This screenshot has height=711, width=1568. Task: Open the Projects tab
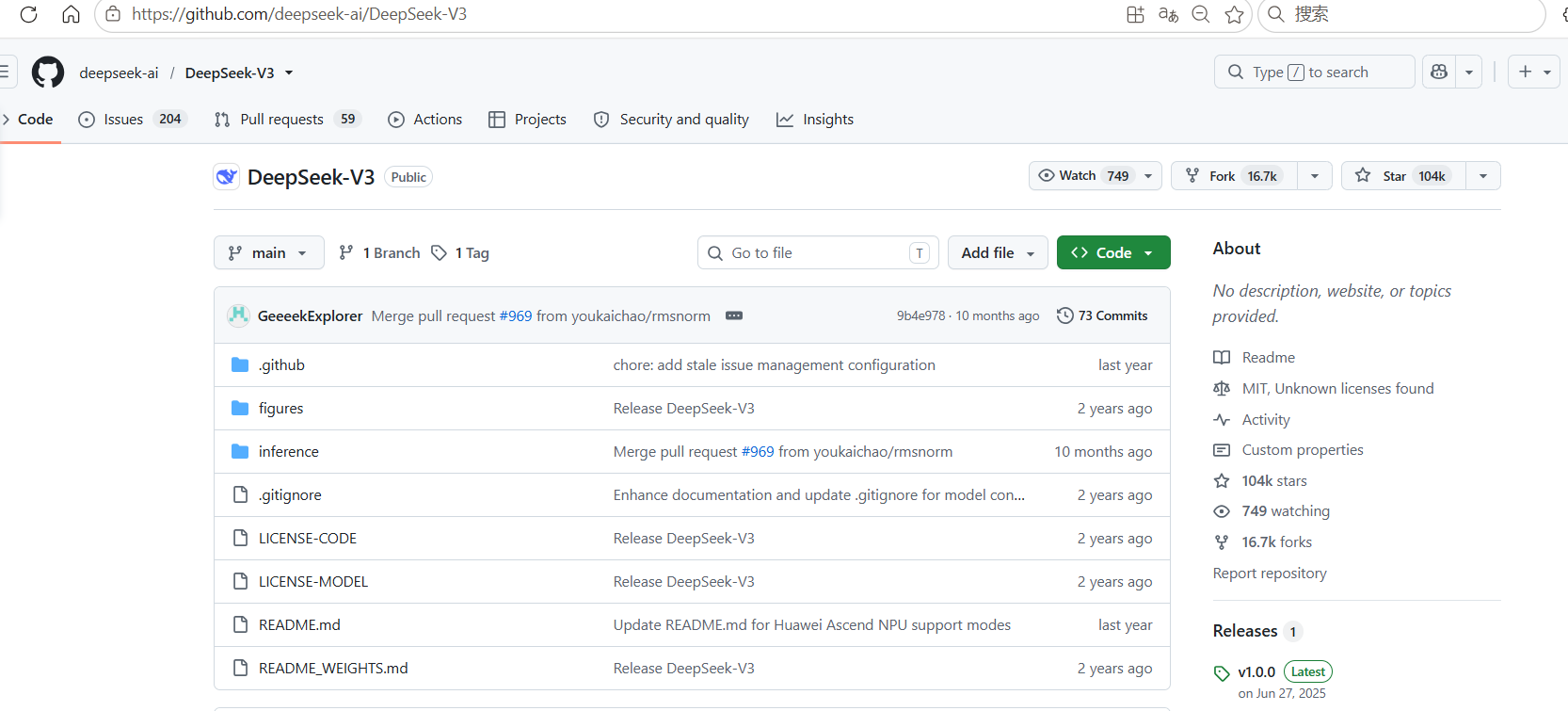point(527,120)
